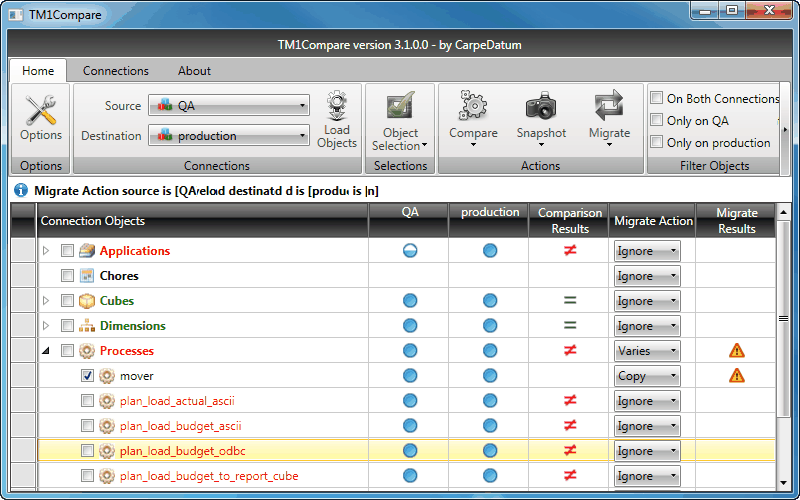Switch to the About tab

[194, 71]
